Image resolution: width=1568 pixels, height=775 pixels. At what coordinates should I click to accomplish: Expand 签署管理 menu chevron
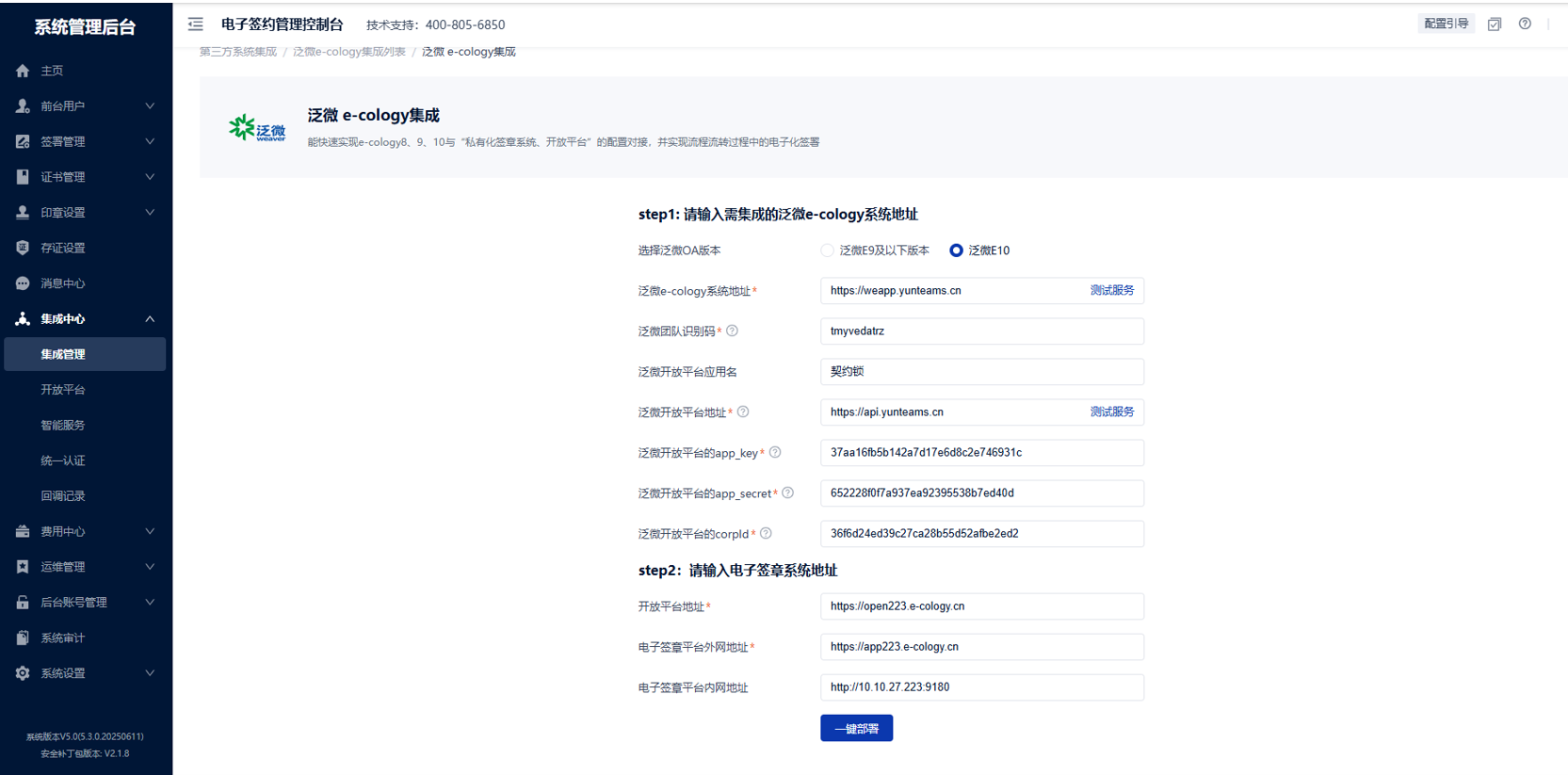[150, 141]
